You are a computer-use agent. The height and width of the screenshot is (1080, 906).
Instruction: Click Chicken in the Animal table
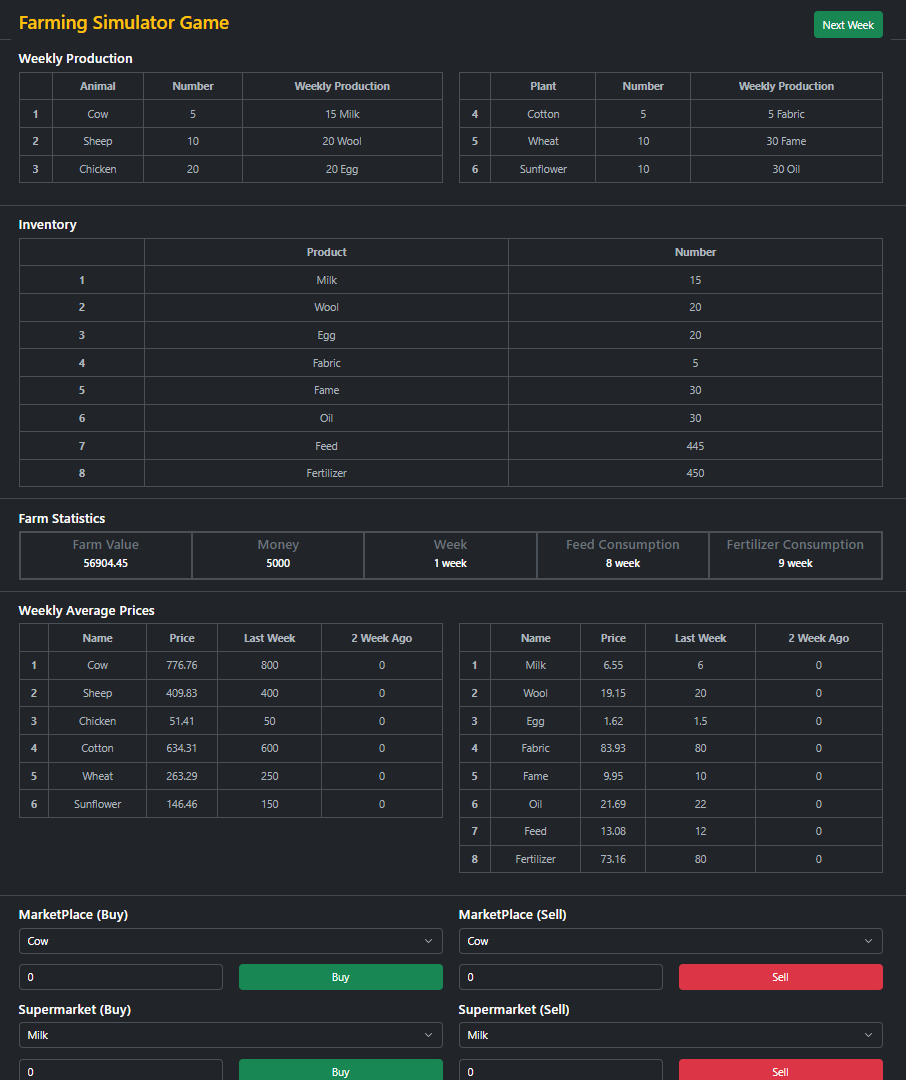[x=97, y=169]
